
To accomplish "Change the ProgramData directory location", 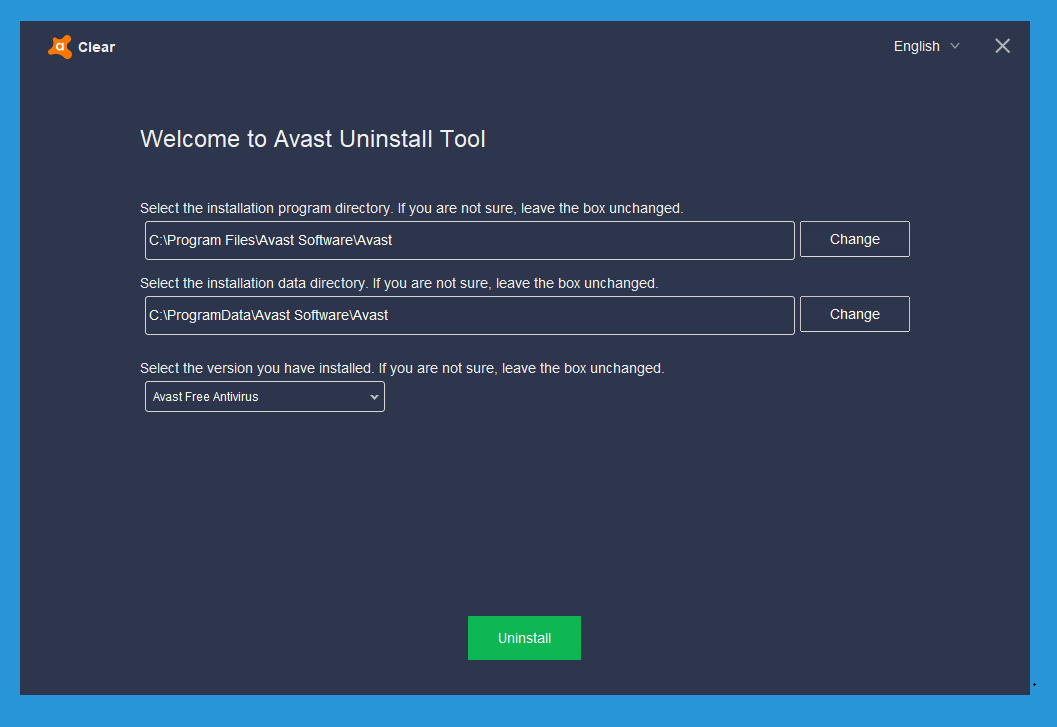I will (854, 314).
